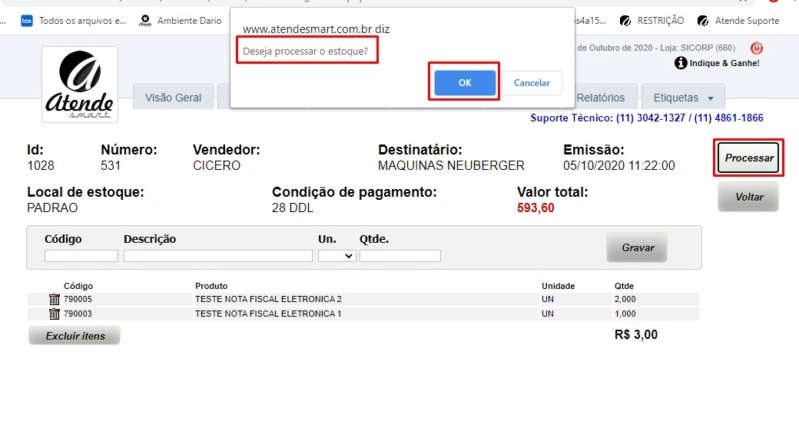Click the Suporte Técnico phone numbers text
Viewport: 799px width, 425px height.
pyautogui.click(x=647, y=118)
